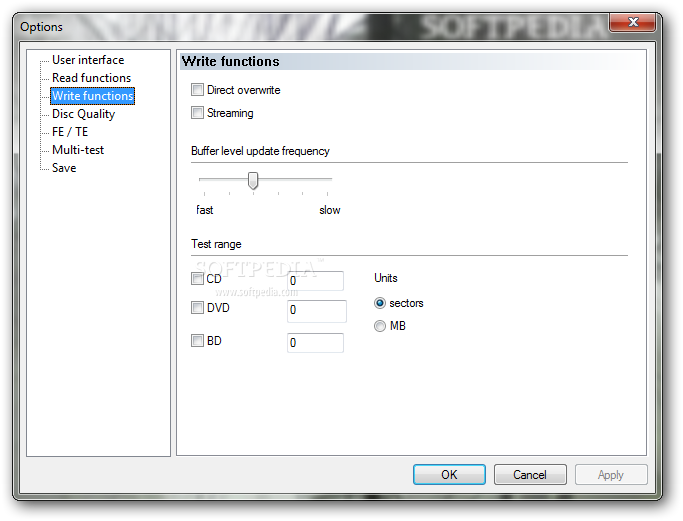Open the Save options page
Viewport: 683px width, 521px height.
[64, 168]
